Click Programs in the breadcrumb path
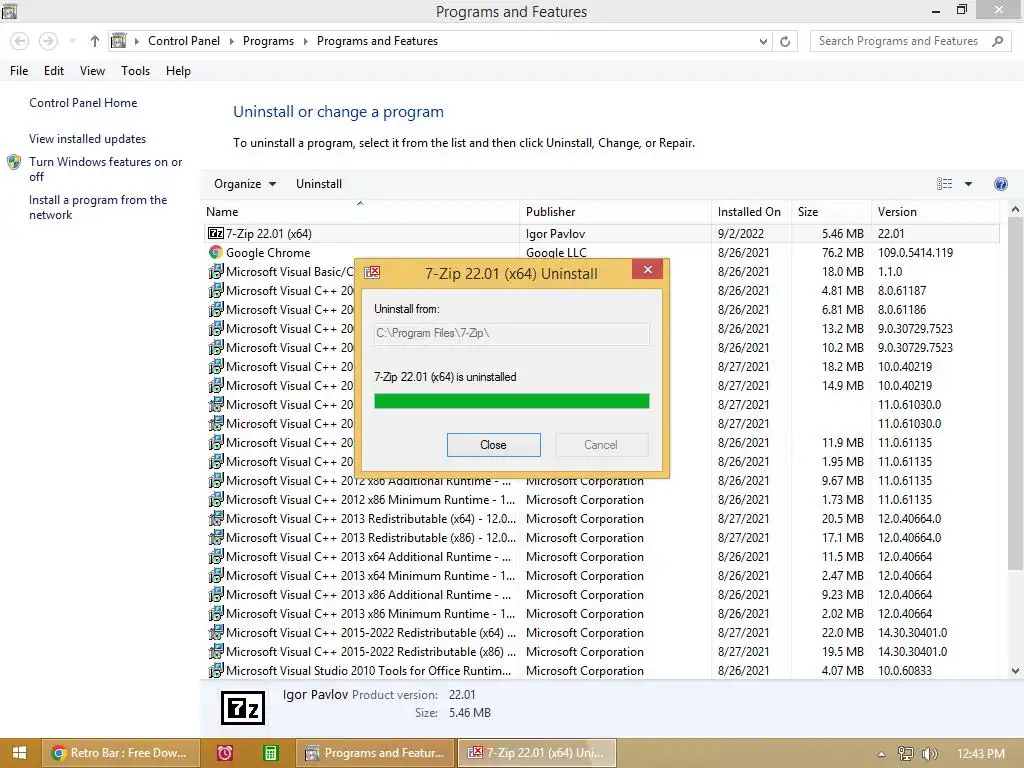Screen dimensions: 1024x768 268,41
